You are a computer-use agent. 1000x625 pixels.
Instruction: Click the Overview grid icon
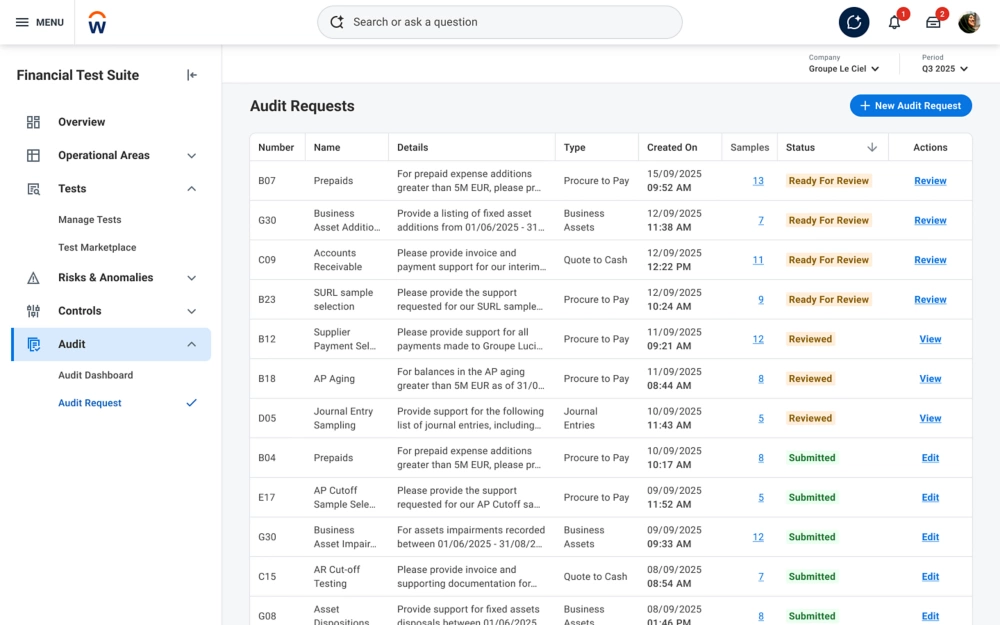[x=33, y=122]
